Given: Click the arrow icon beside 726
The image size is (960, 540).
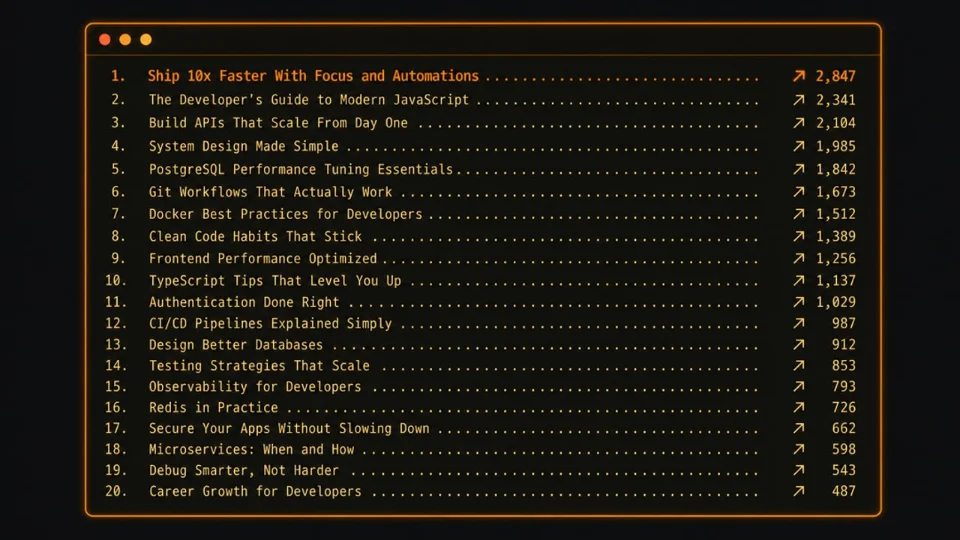Looking at the screenshot, I should click(798, 407).
